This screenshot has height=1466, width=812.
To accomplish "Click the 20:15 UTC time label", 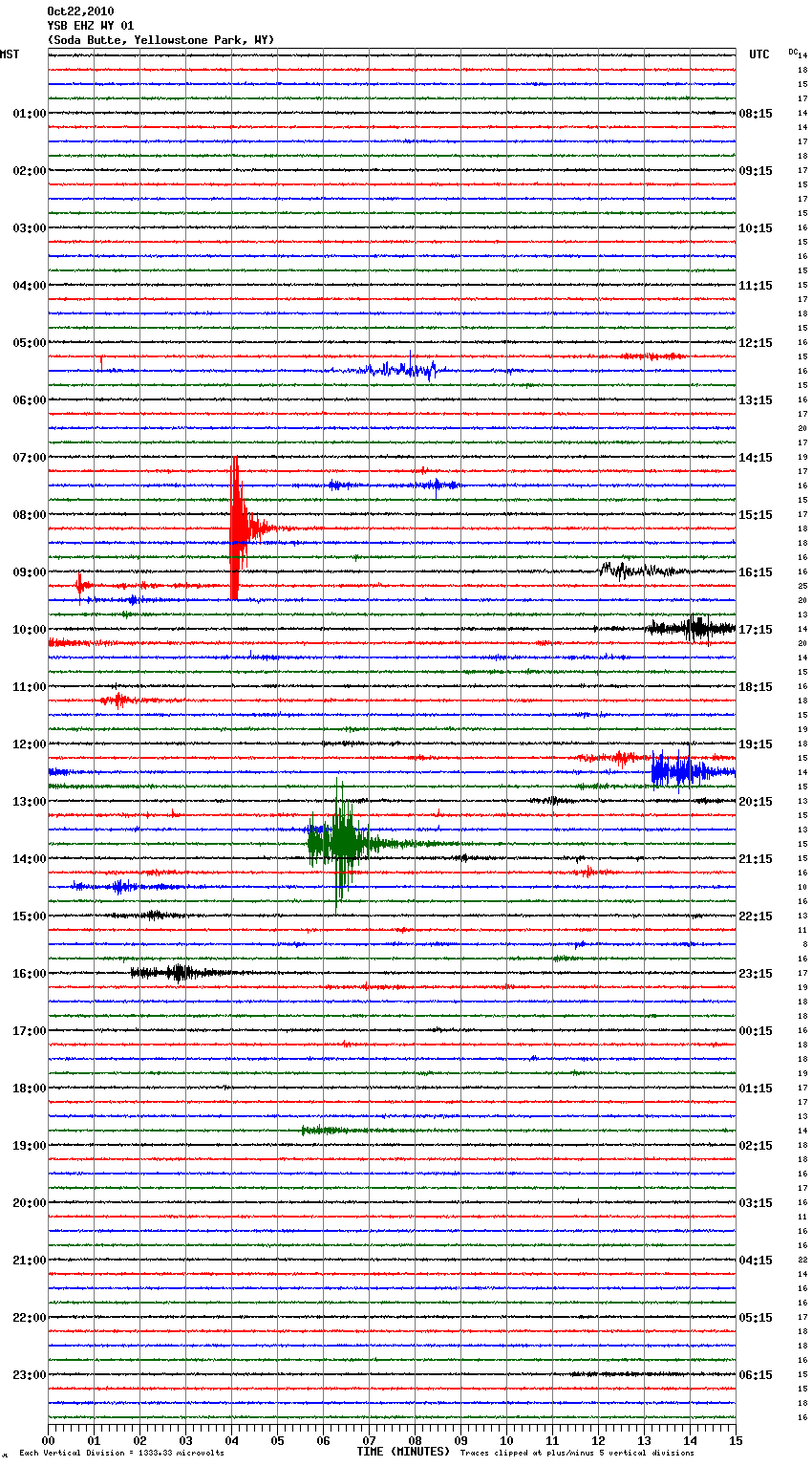I will pos(756,802).
